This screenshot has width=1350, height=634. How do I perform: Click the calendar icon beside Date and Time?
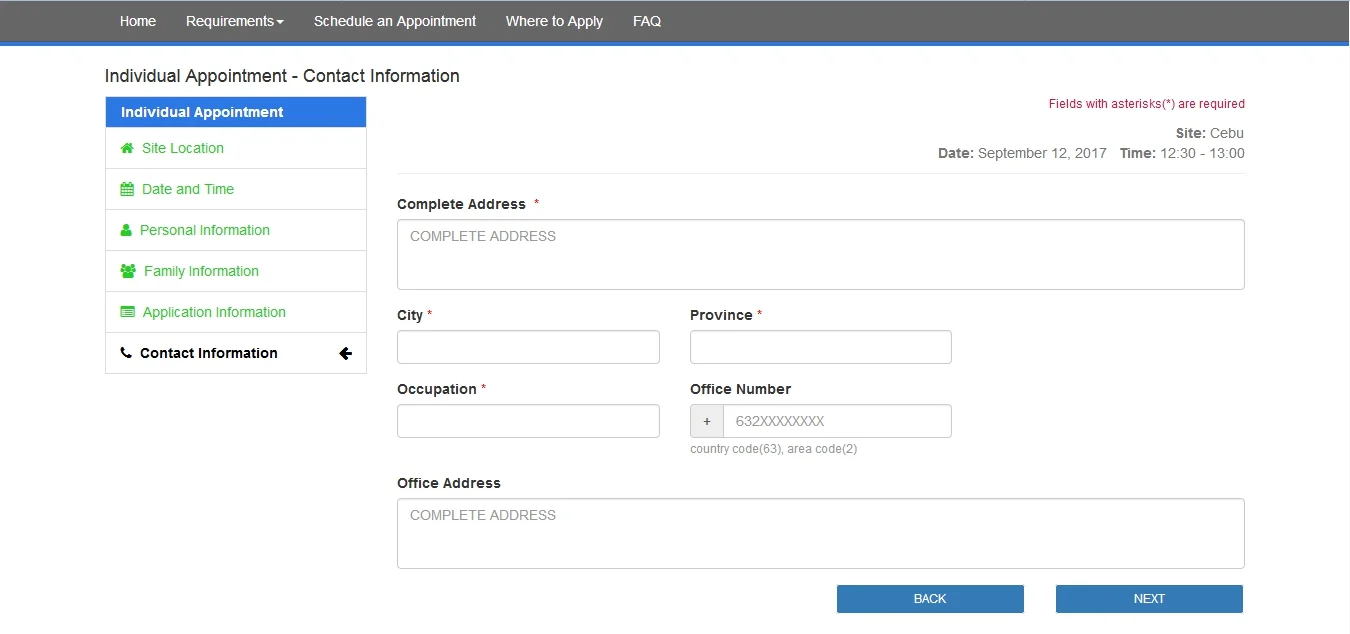click(x=127, y=189)
